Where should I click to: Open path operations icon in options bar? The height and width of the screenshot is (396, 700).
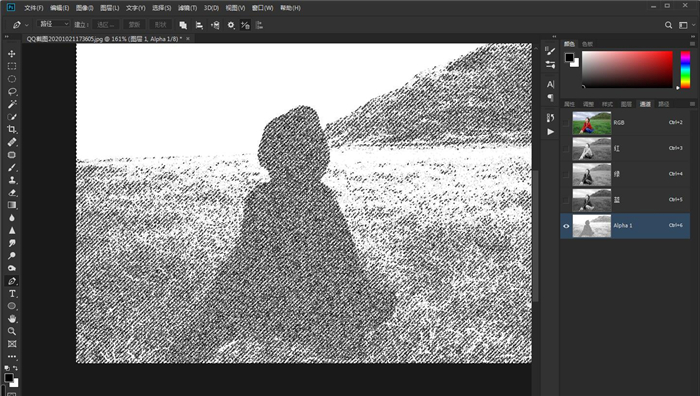point(183,25)
